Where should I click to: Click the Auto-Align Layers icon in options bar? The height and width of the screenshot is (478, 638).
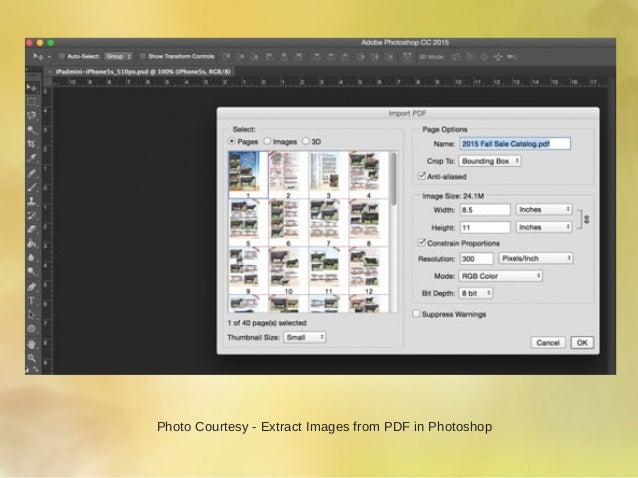(x=407, y=57)
